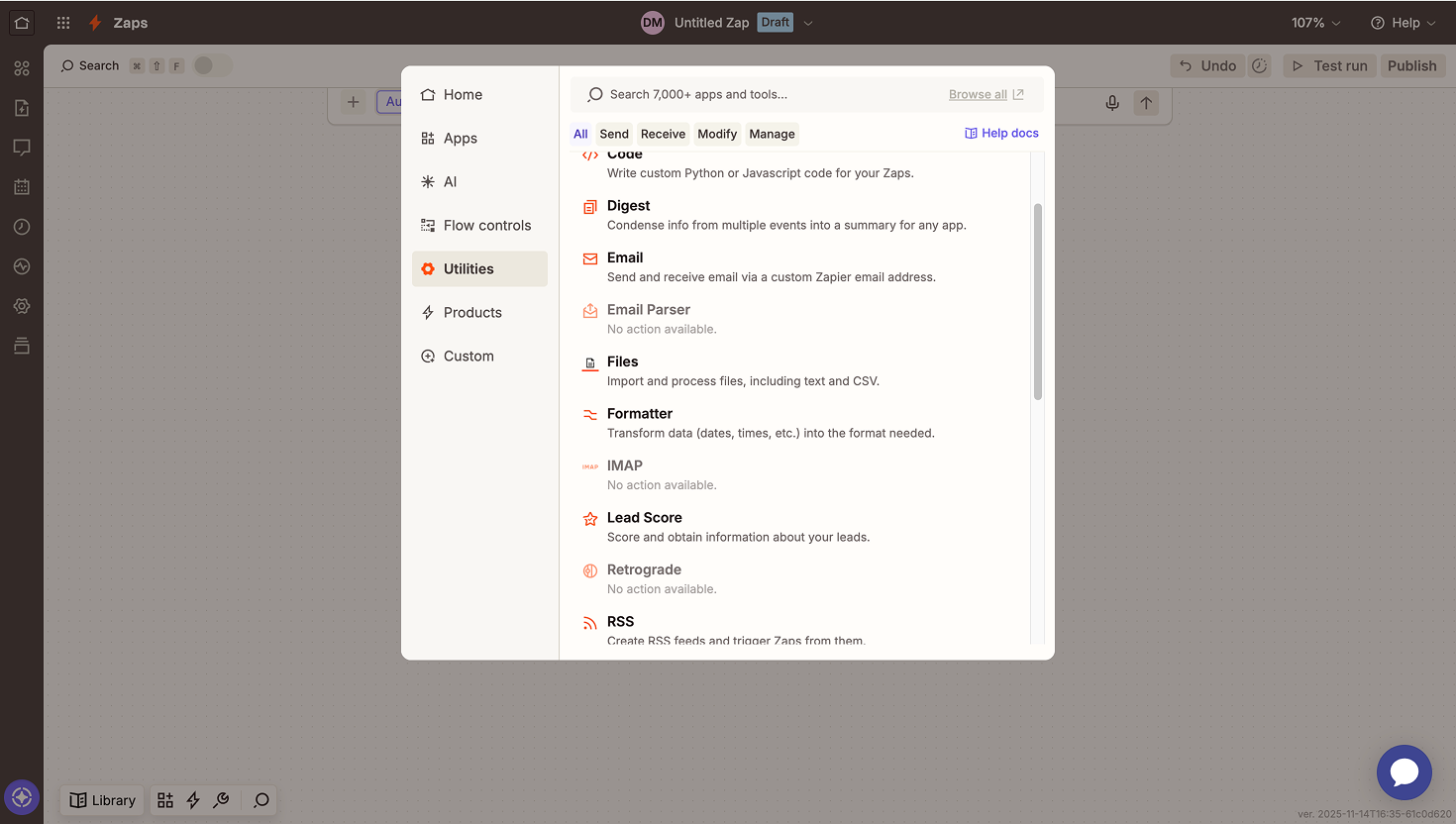Select the Email utility
The height and width of the screenshot is (824, 1456).
[799, 267]
